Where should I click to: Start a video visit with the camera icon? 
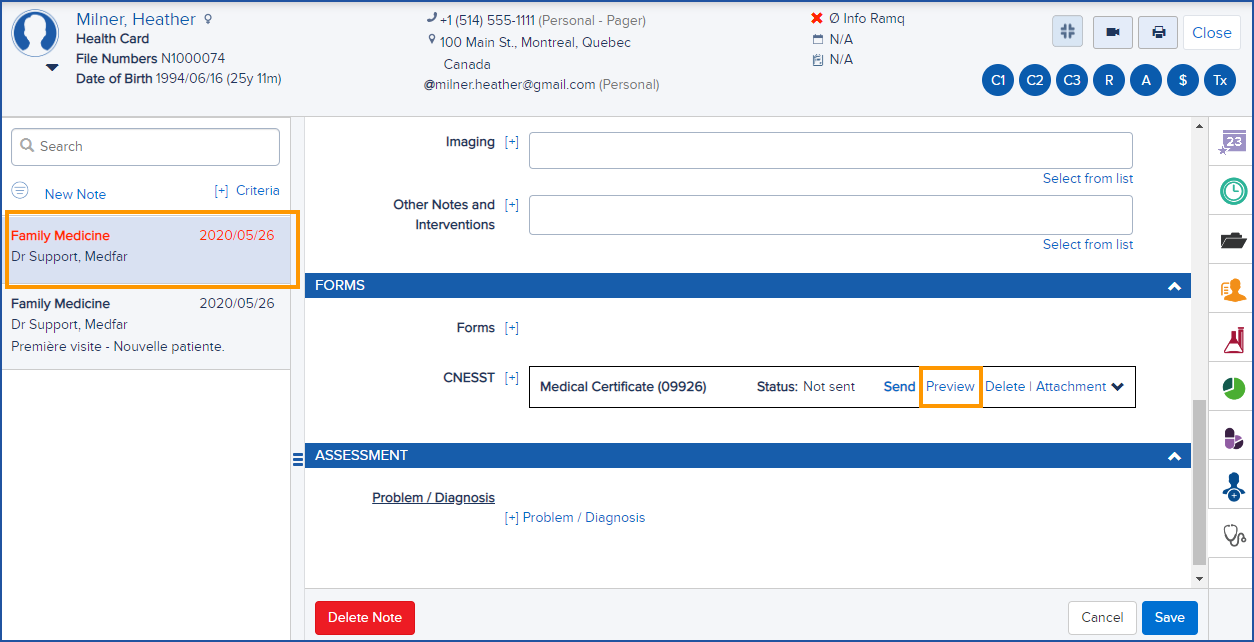pyautogui.click(x=1112, y=31)
